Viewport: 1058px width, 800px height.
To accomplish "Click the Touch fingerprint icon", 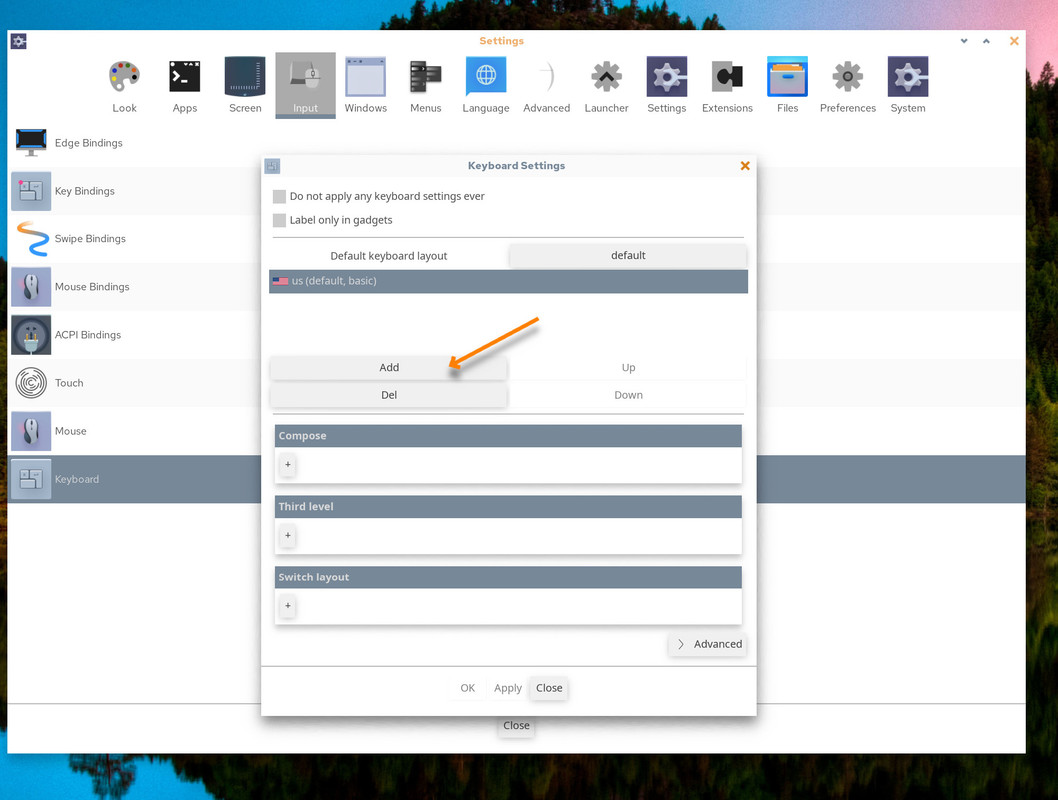I will 31,382.
